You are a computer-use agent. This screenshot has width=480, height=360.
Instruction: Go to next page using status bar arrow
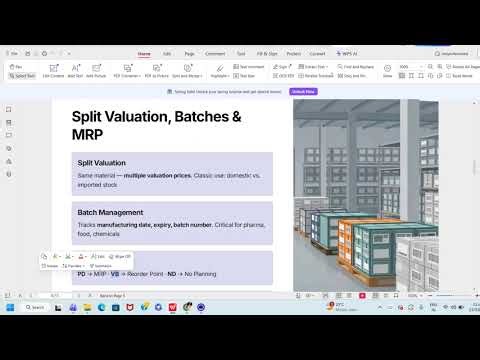tap(79, 296)
